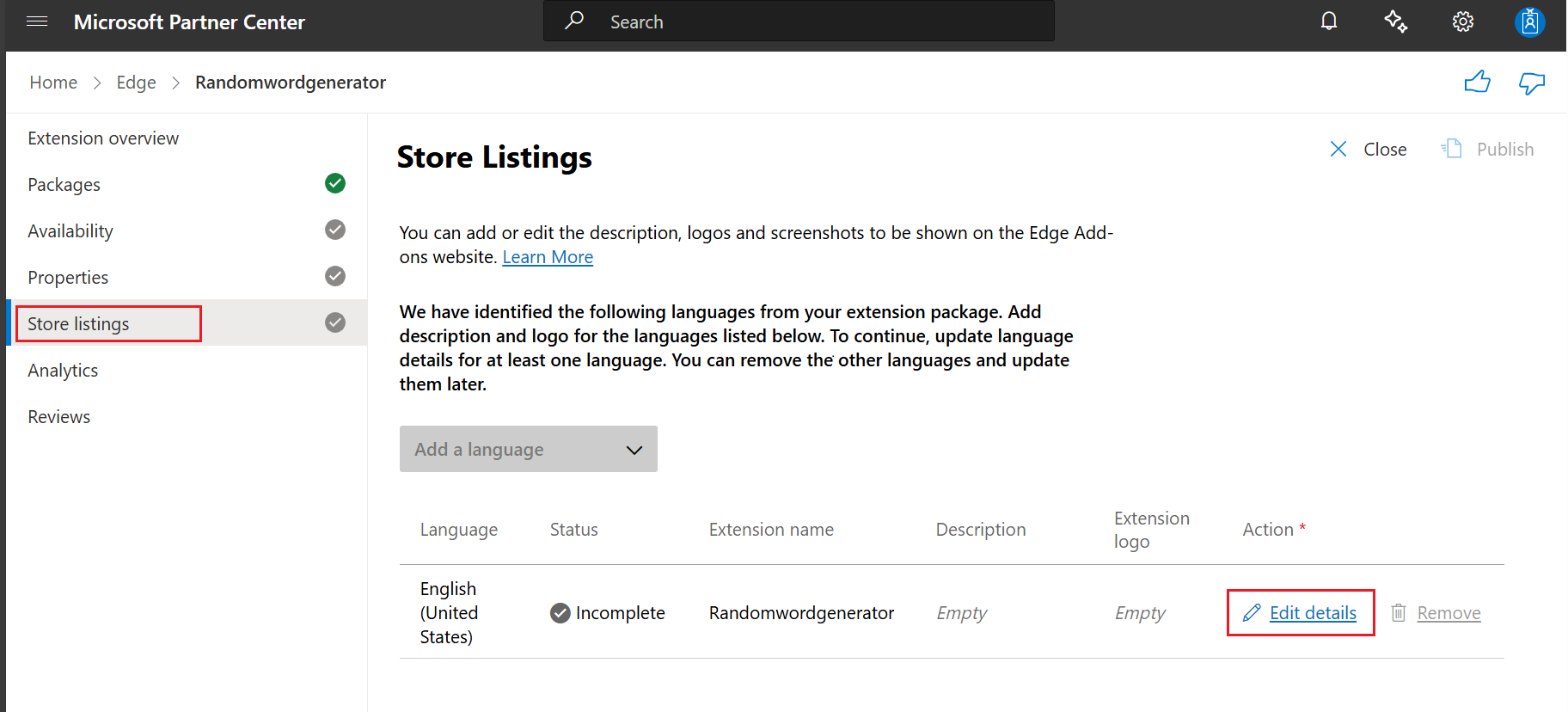Viewport: 1568px width, 712px height.
Task: Open the hamburger navigation menu
Action: (x=37, y=21)
